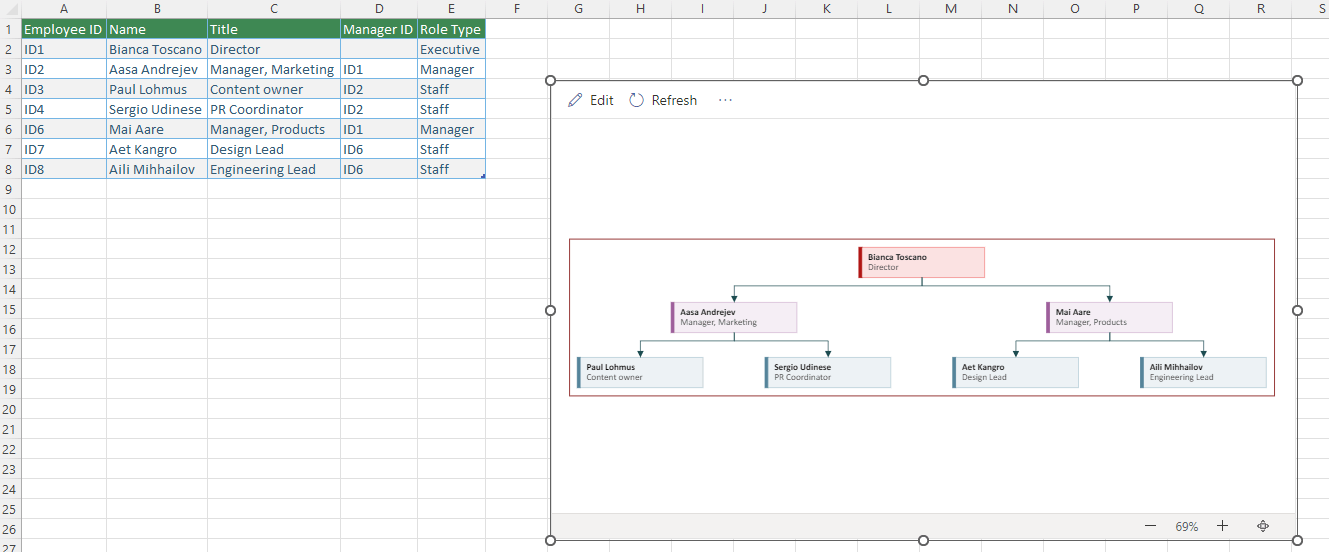Screen dimensions: 1329x552
Task: Select column S header
Action: click(x=1310, y=9)
